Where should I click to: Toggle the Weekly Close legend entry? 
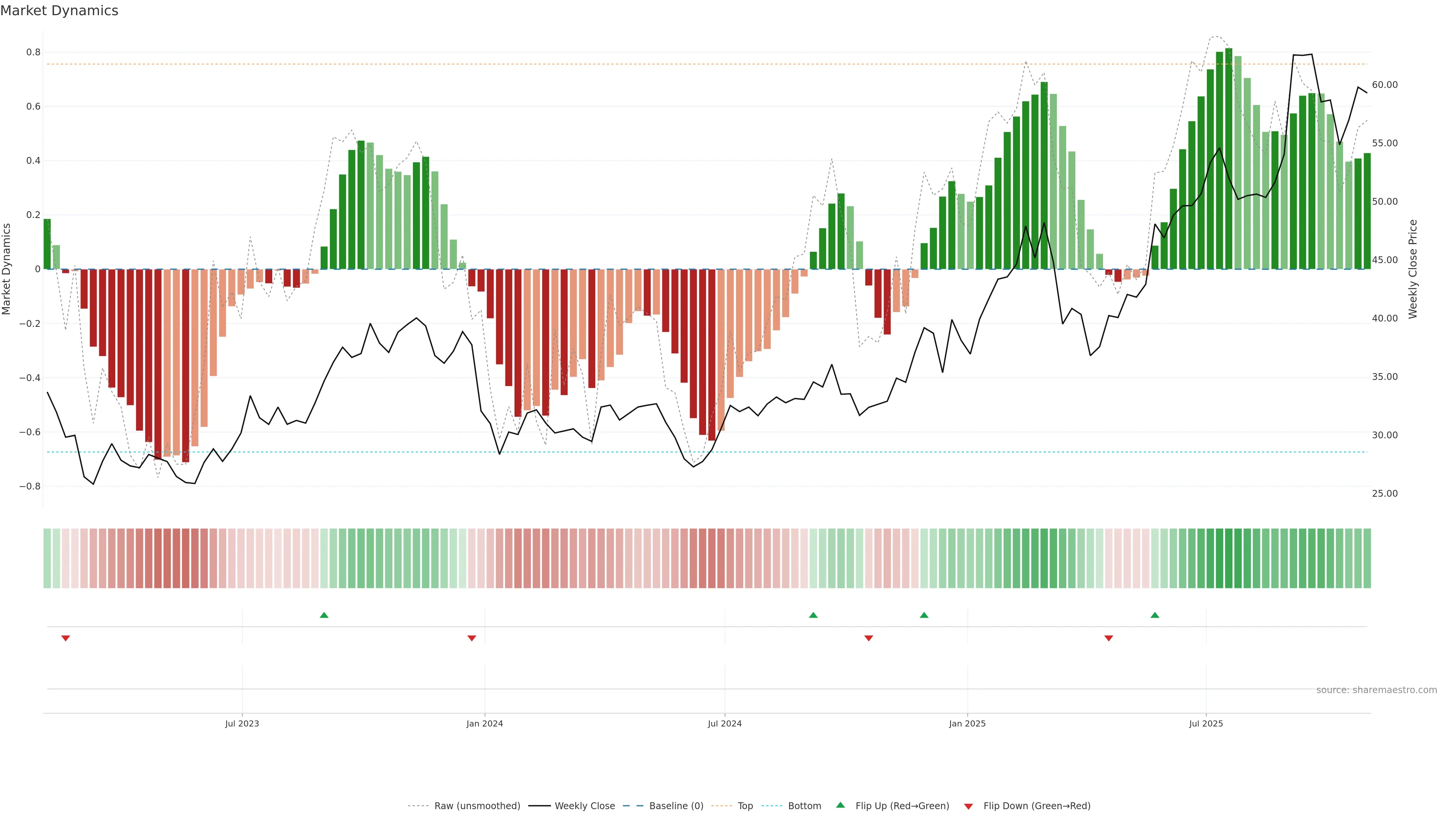pyautogui.click(x=584, y=806)
